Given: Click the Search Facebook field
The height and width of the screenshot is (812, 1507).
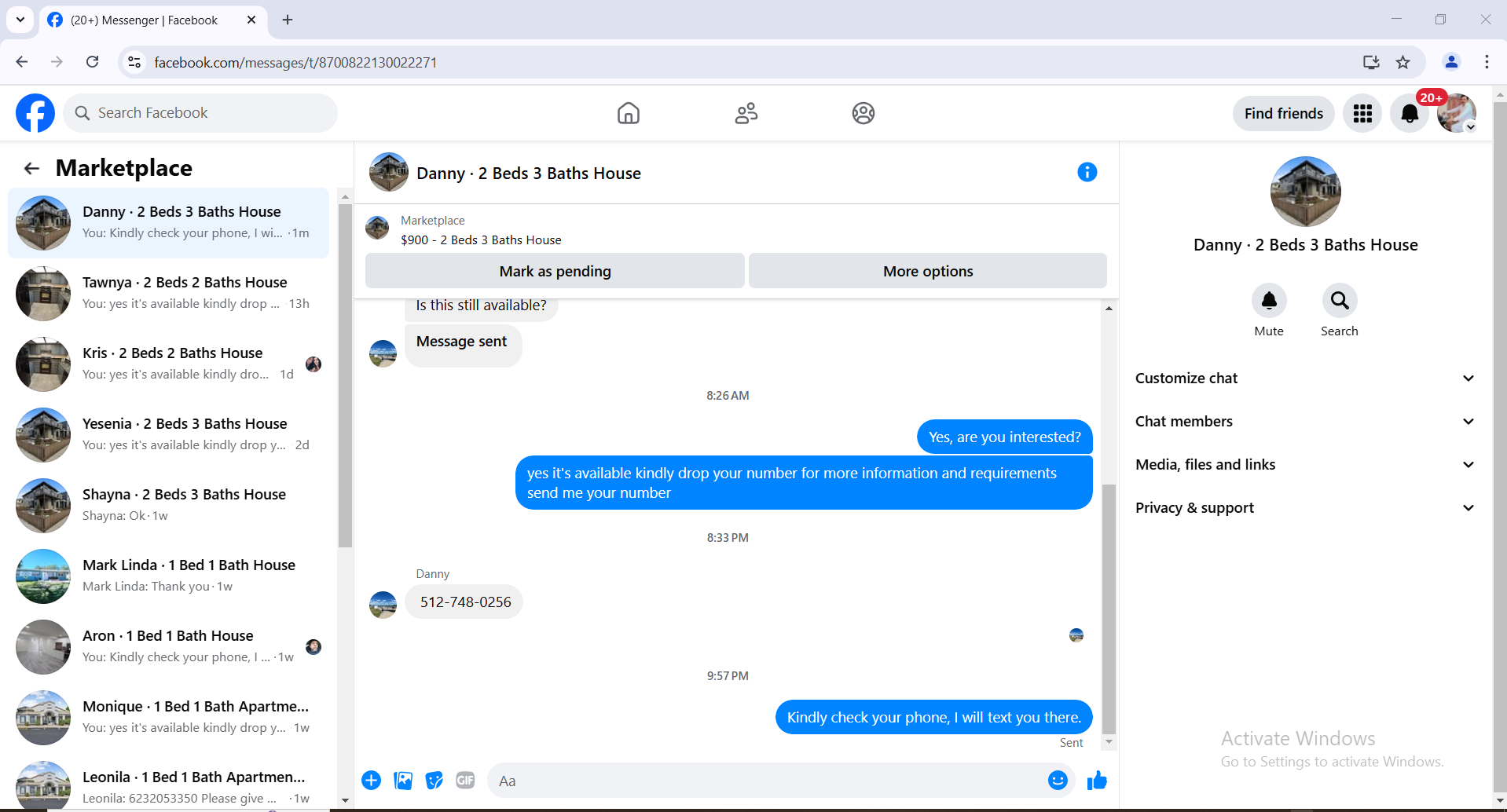Looking at the screenshot, I should 200,113.
